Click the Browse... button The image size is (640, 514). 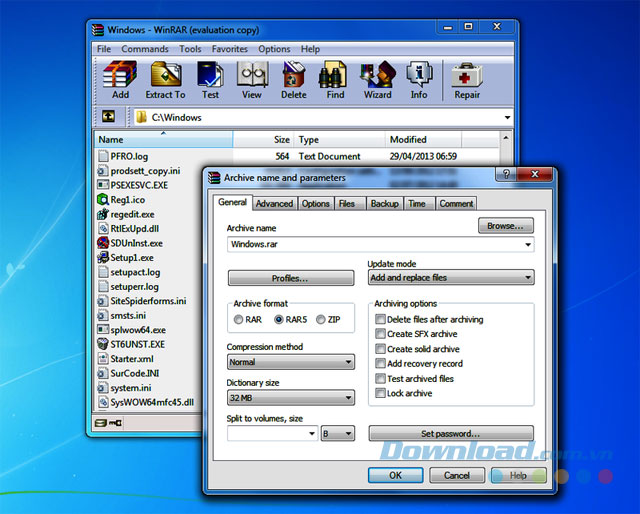[505, 226]
